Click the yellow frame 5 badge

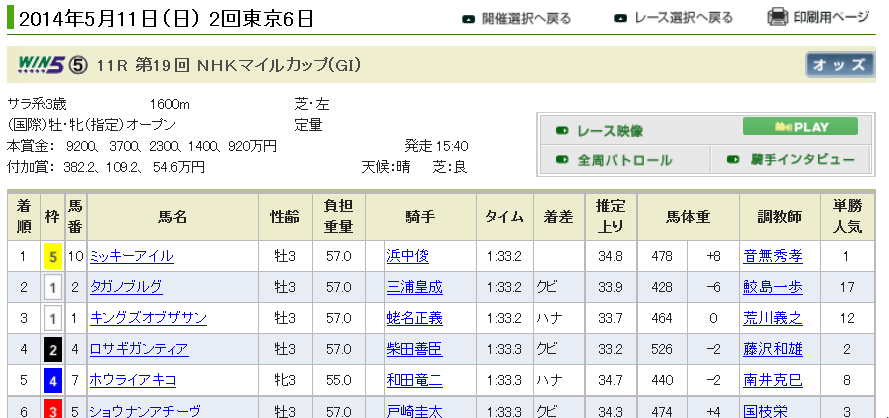[x=53, y=256]
